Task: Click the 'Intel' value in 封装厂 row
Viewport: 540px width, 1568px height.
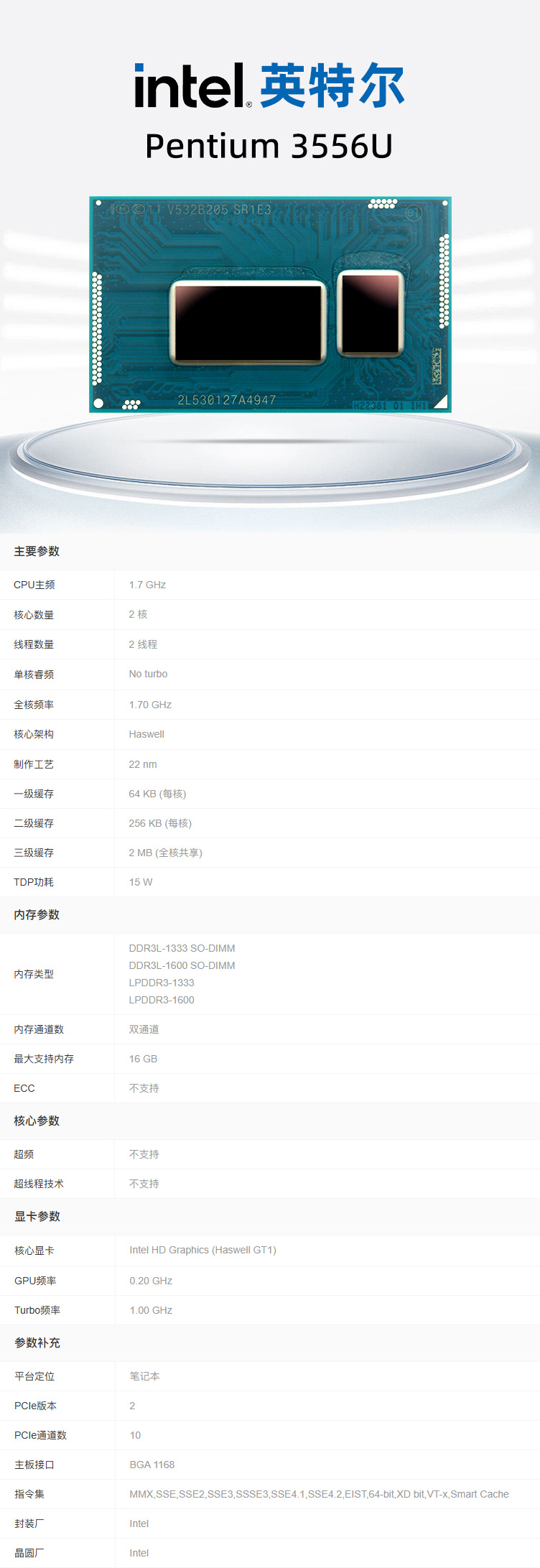Action: tap(139, 1523)
